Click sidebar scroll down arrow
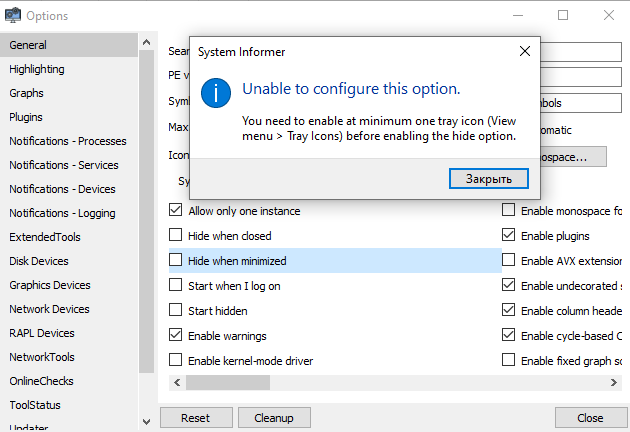The image size is (630, 432). click(147, 422)
